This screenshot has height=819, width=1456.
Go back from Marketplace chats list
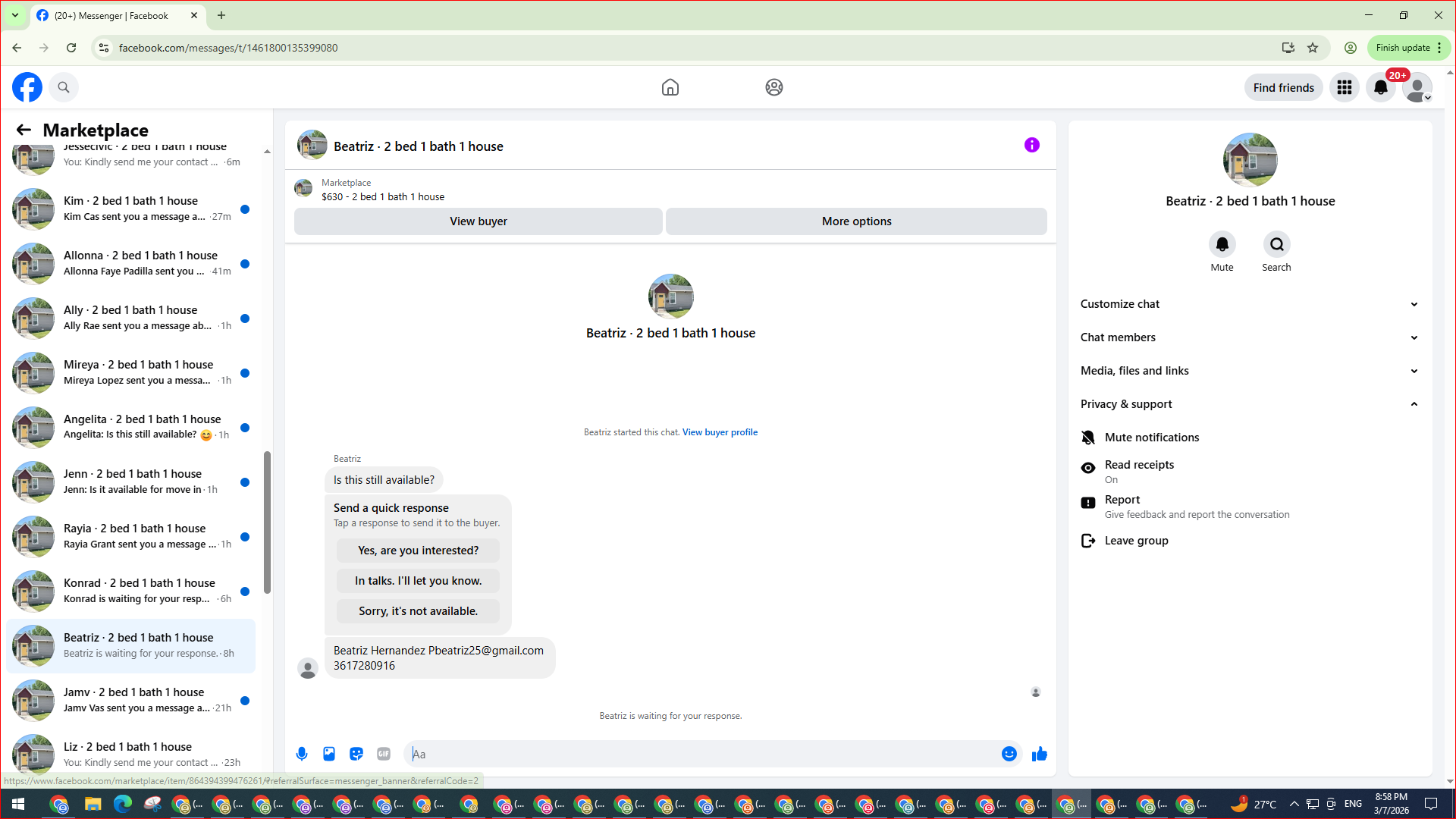click(24, 130)
